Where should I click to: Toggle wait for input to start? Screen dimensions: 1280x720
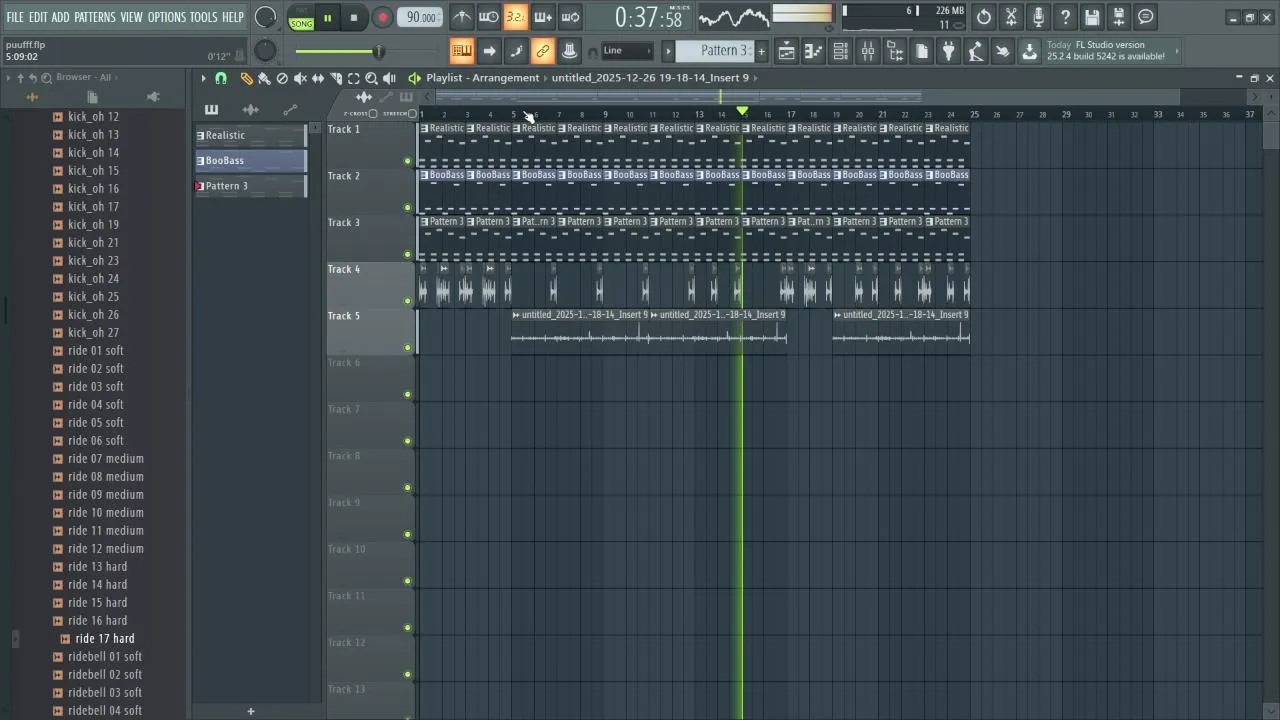[x=488, y=17]
